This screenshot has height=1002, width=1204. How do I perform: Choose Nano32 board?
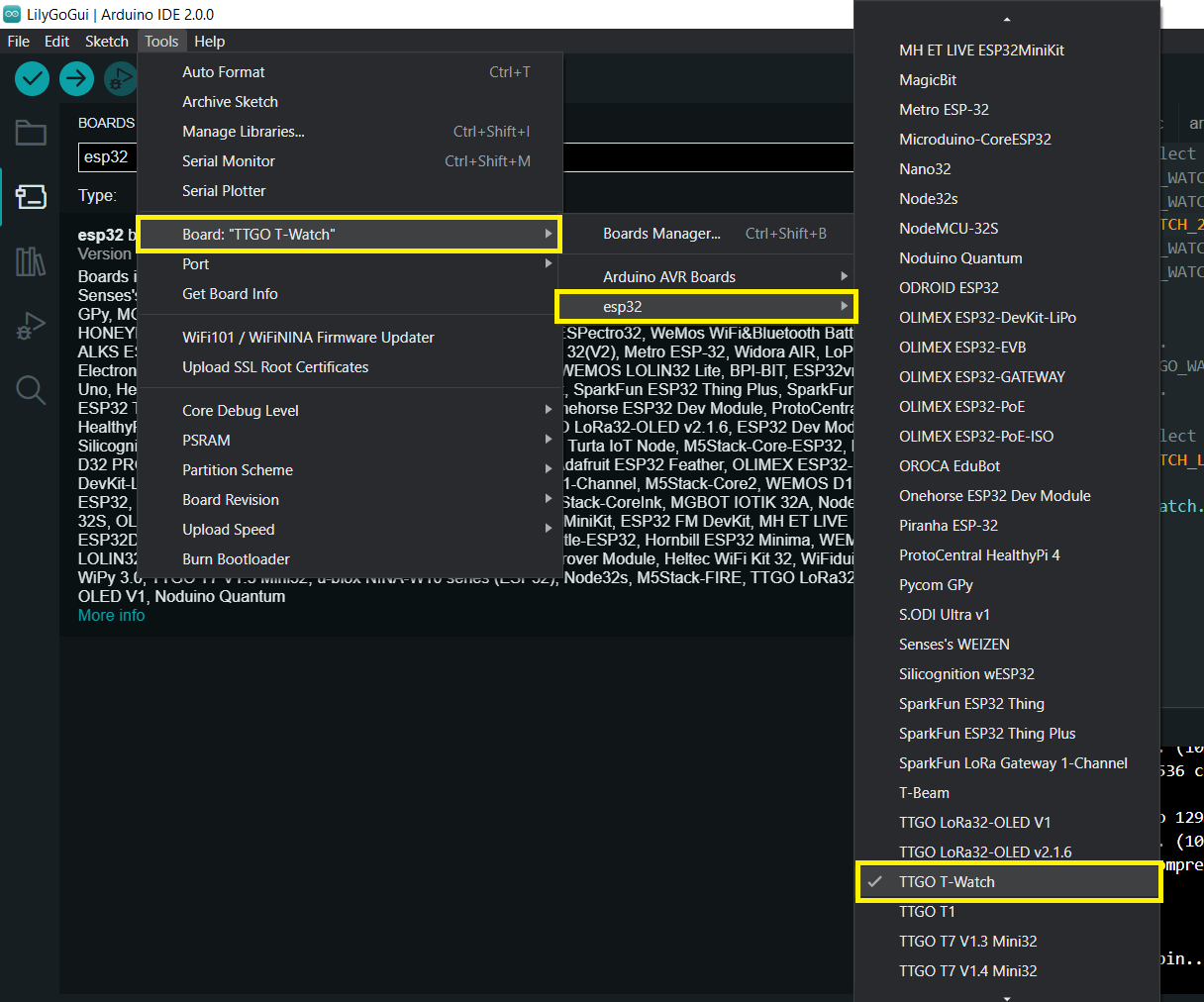coord(1007,168)
